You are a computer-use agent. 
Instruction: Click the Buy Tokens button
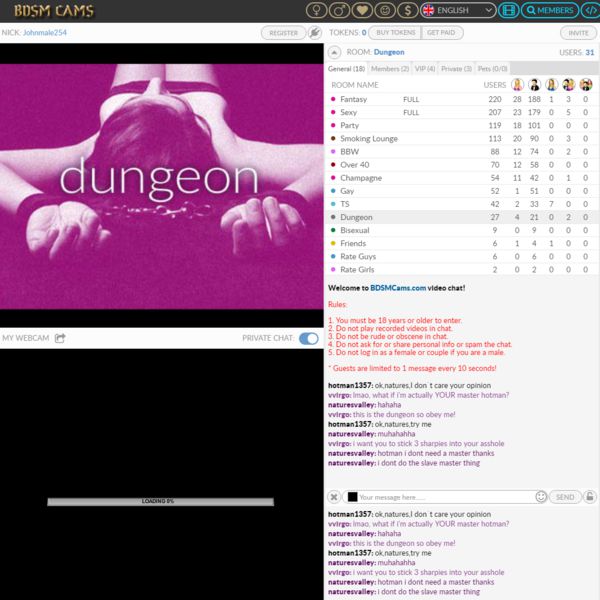396,33
